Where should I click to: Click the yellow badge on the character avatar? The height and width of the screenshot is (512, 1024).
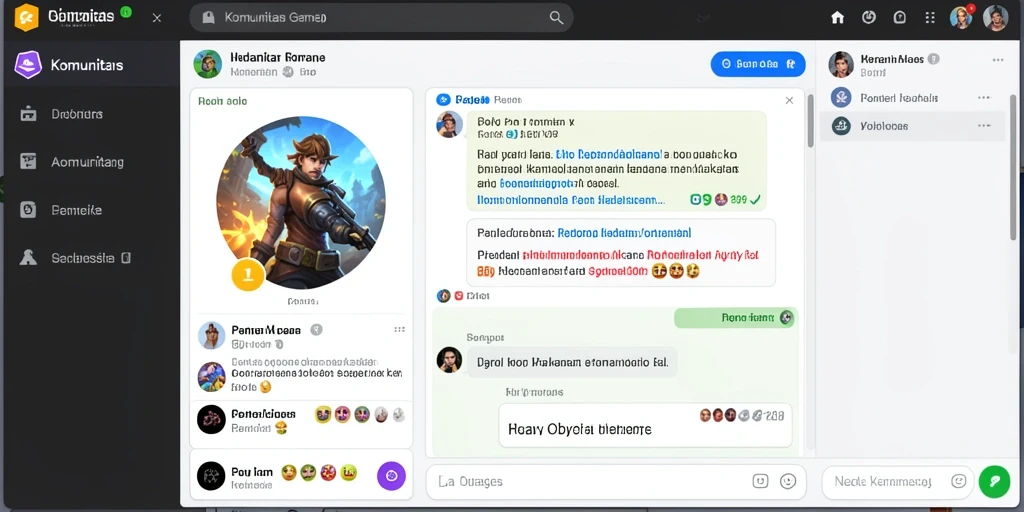click(248, 274)
